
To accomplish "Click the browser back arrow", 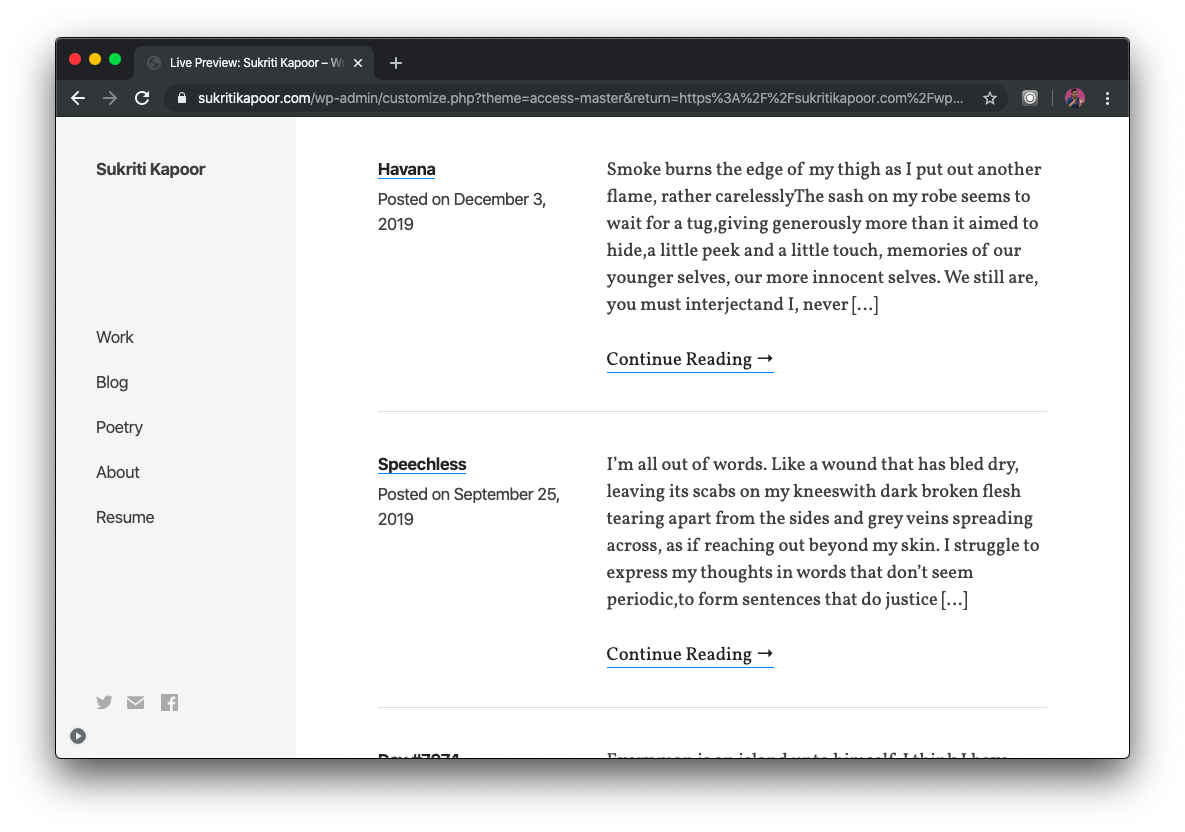I will 78,98.
